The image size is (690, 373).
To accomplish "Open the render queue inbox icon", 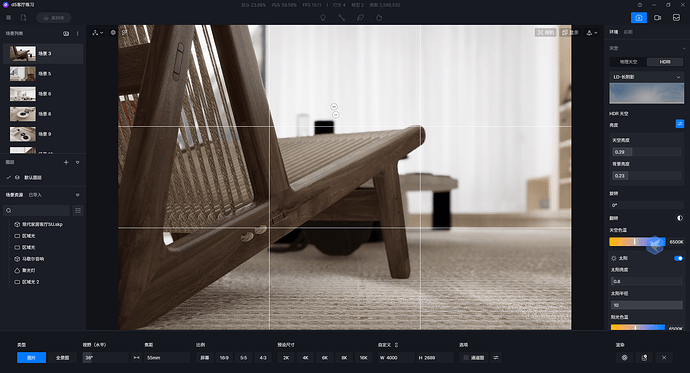I will click(676, 18).
